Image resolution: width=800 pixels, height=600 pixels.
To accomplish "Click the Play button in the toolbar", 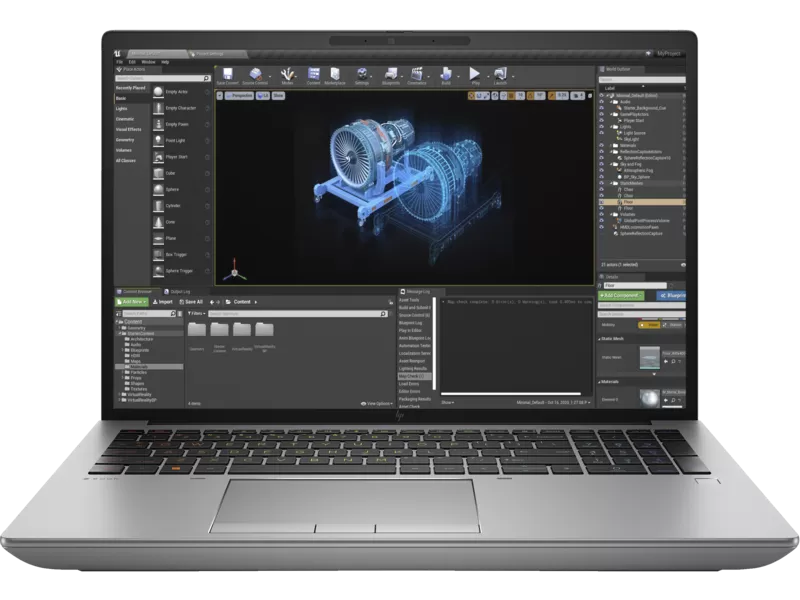I will pyautogui.click(x=474, y=75).
